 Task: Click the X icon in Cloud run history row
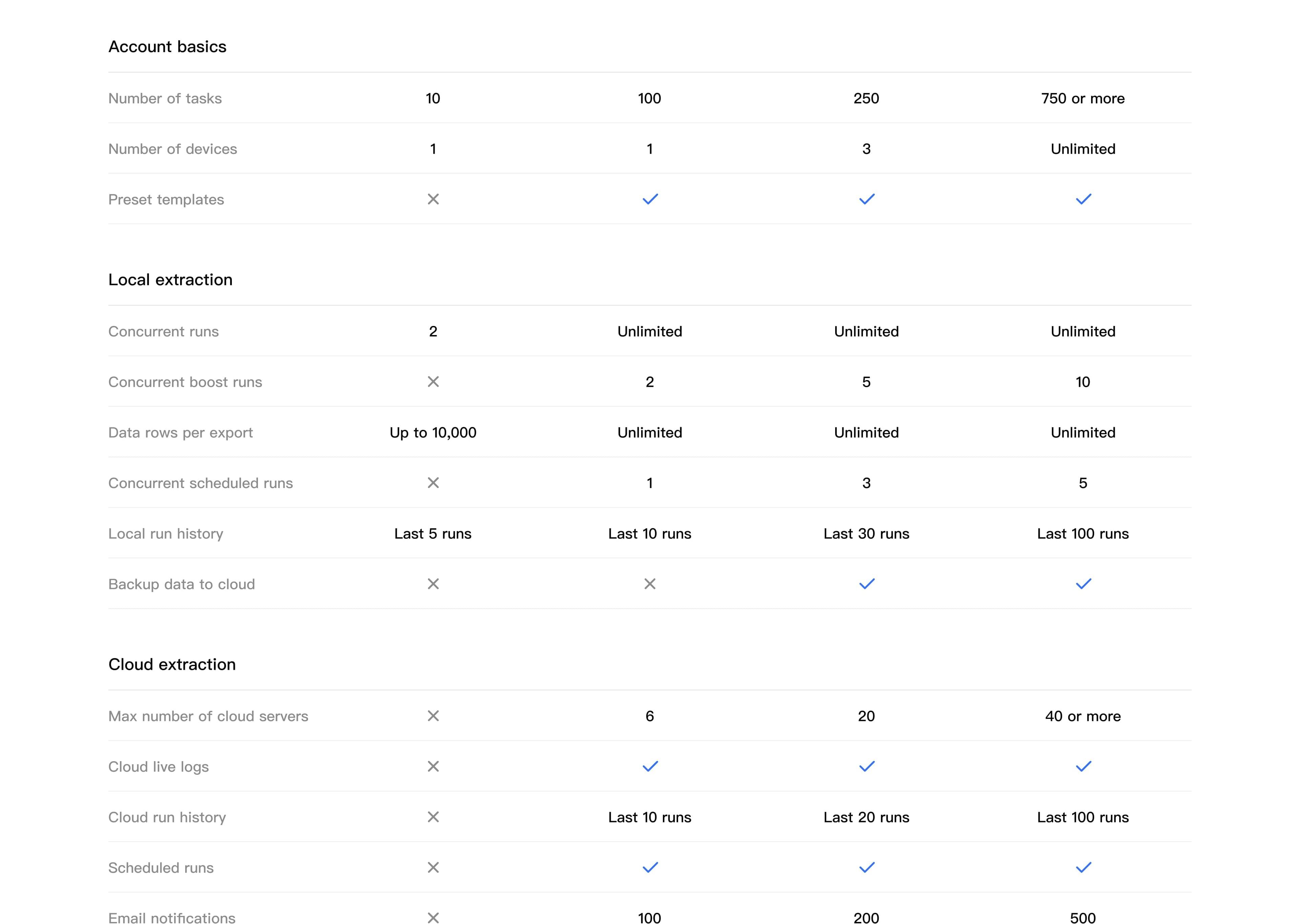(433, 817)
